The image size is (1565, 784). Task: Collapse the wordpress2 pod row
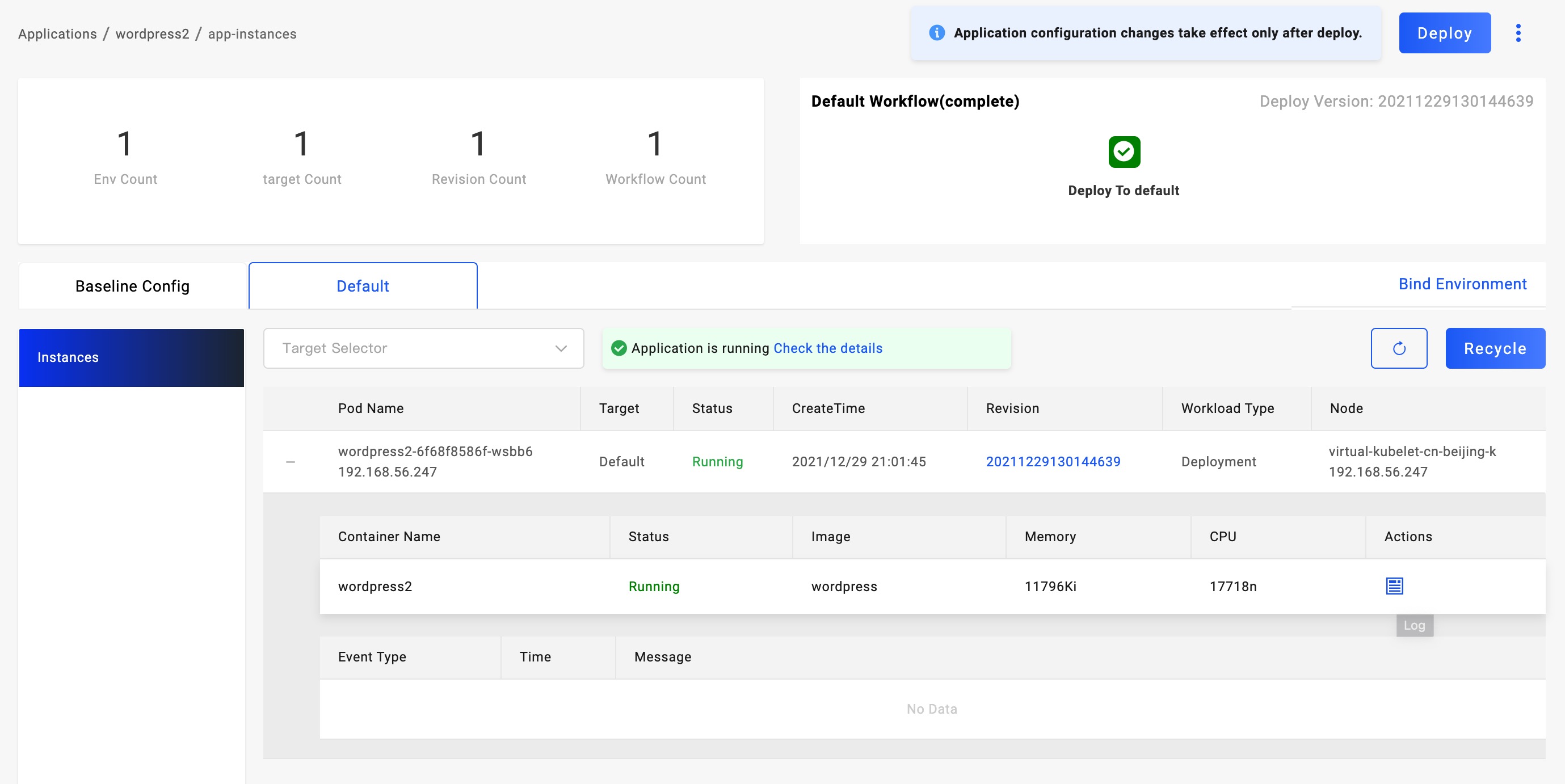[x=291, y=462]
